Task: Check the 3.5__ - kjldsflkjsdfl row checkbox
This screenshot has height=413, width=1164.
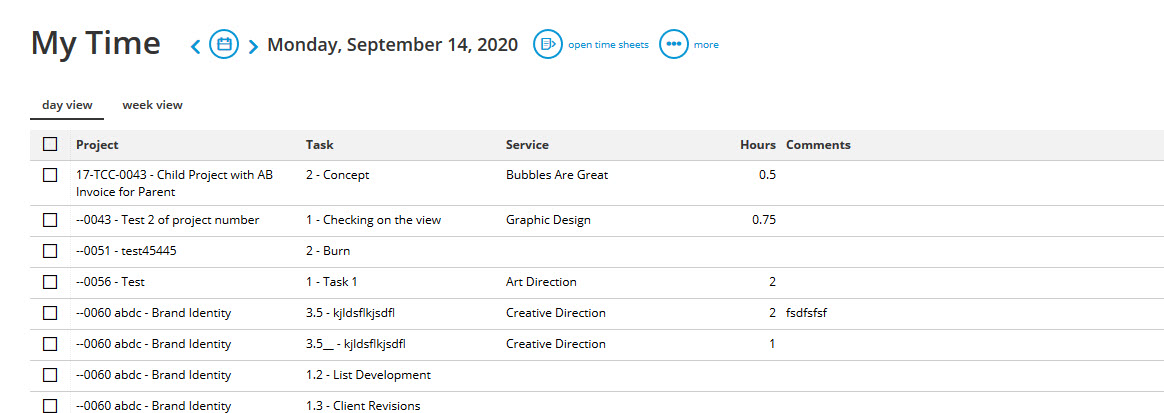Action: click(x=50, y=345)
